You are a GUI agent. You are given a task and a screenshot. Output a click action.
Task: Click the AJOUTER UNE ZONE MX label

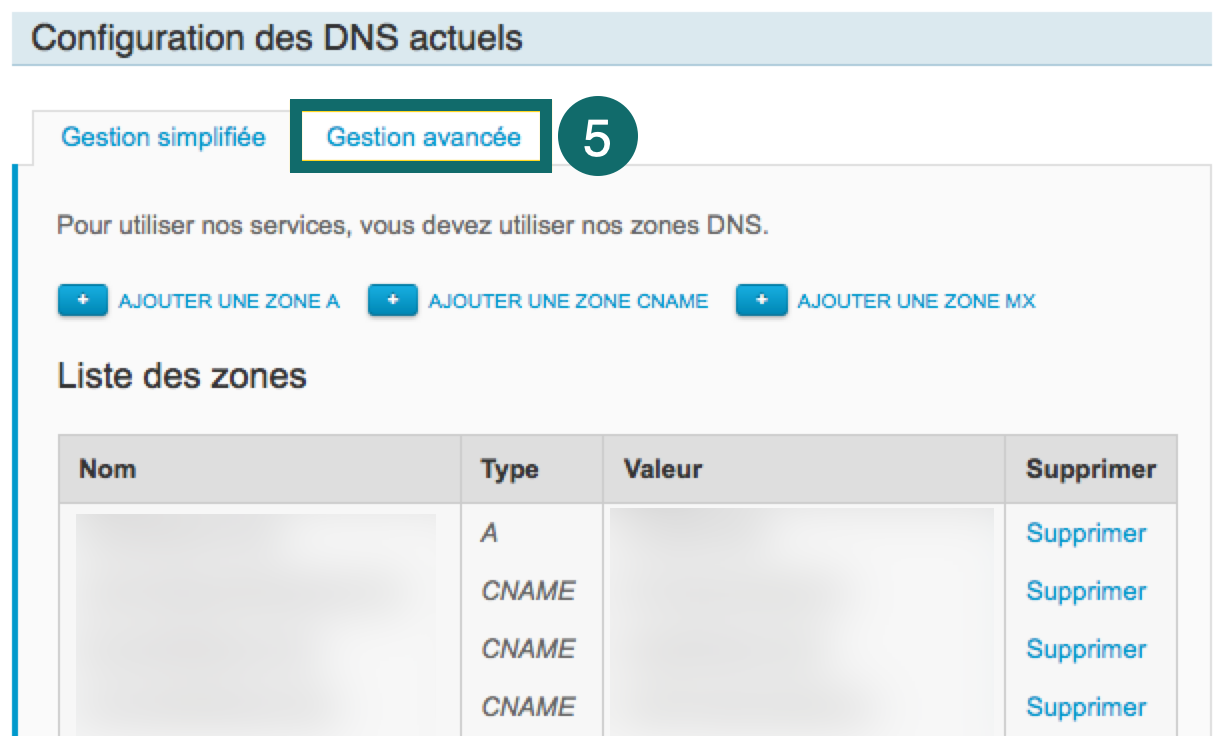pos(916,301)
